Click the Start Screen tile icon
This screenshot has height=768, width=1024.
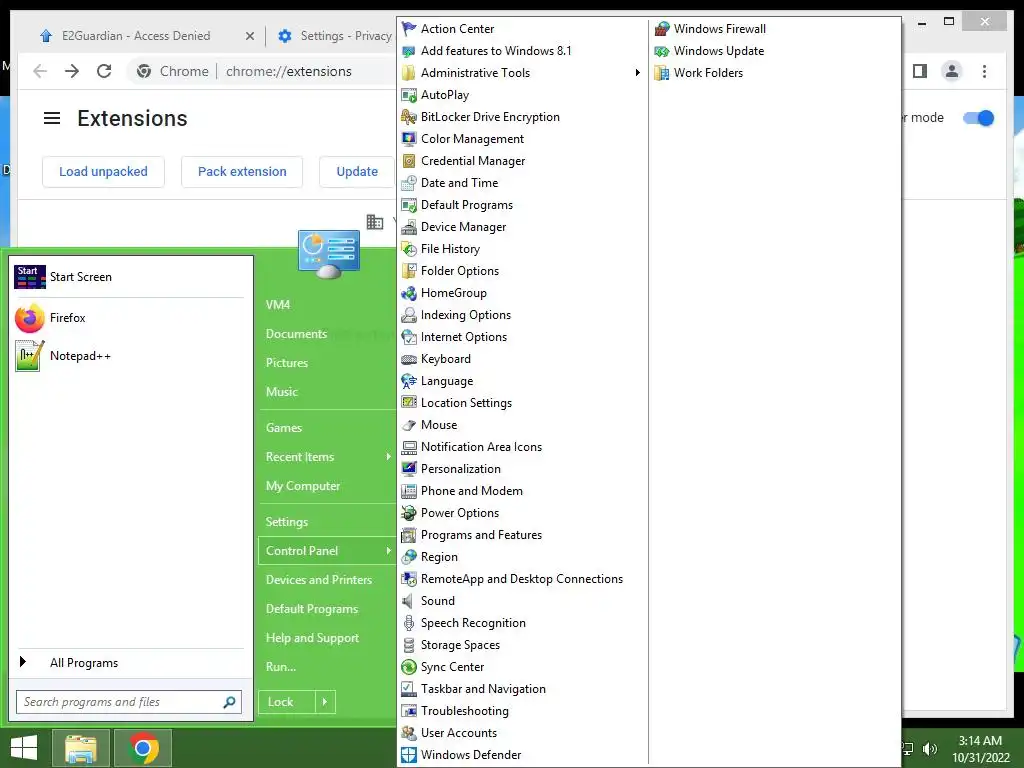(x=29, y=277)
